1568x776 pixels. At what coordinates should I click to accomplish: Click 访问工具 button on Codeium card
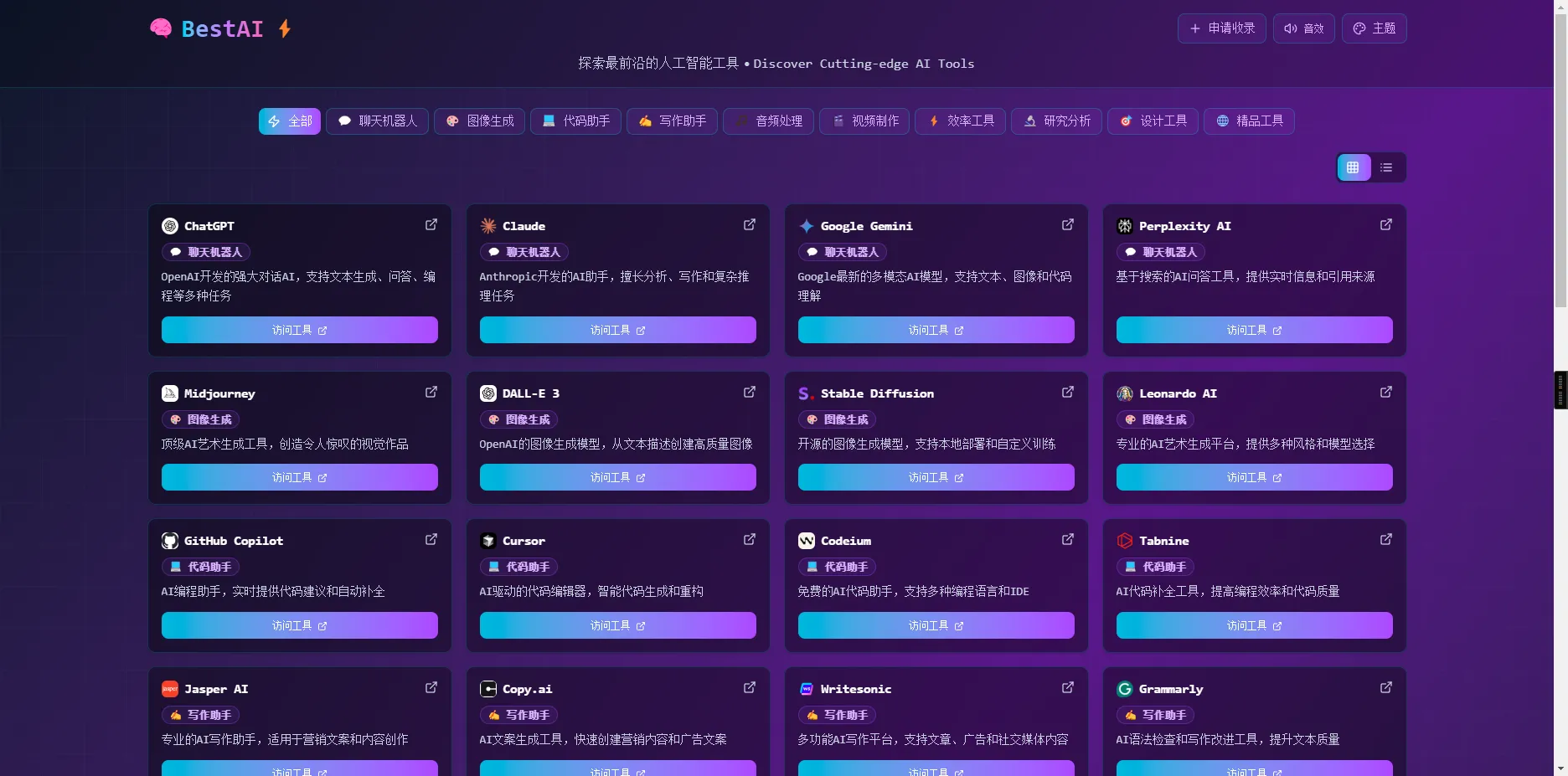click(936, 625)
